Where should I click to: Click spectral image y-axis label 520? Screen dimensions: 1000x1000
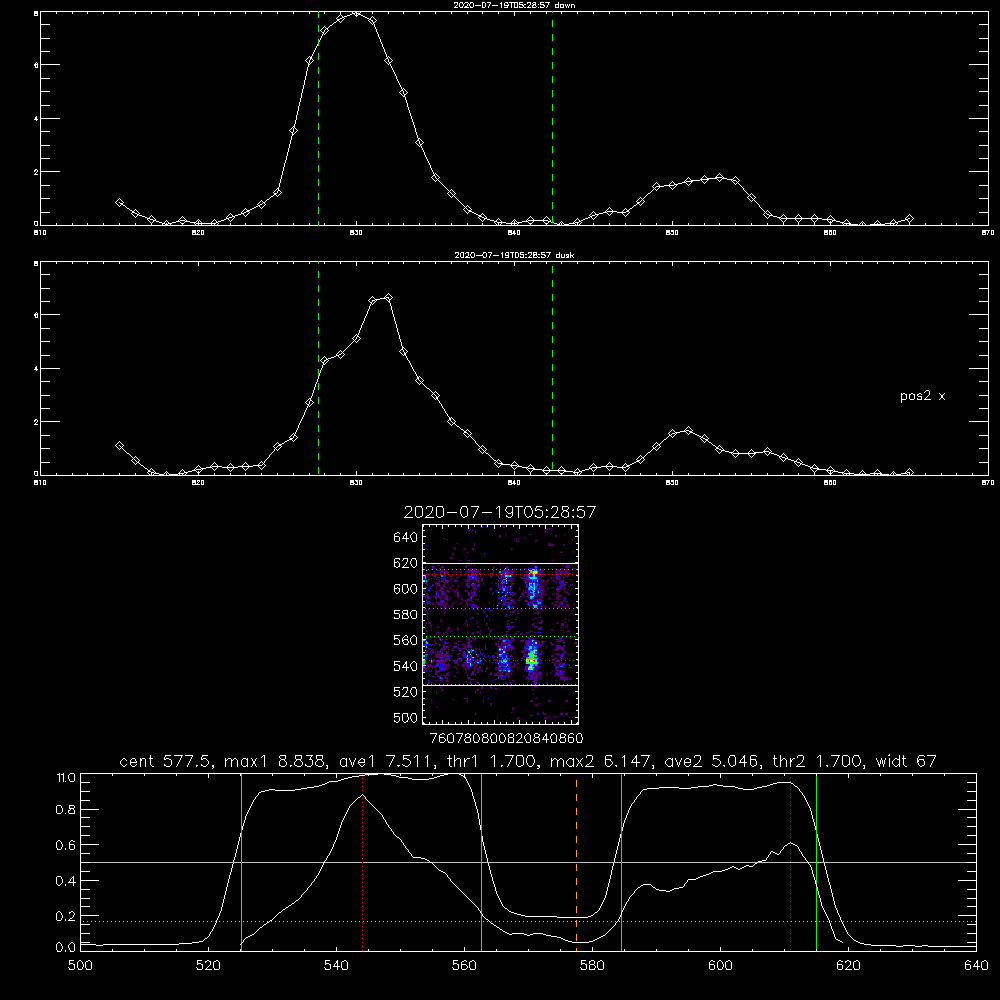click(x=406, y=692)
